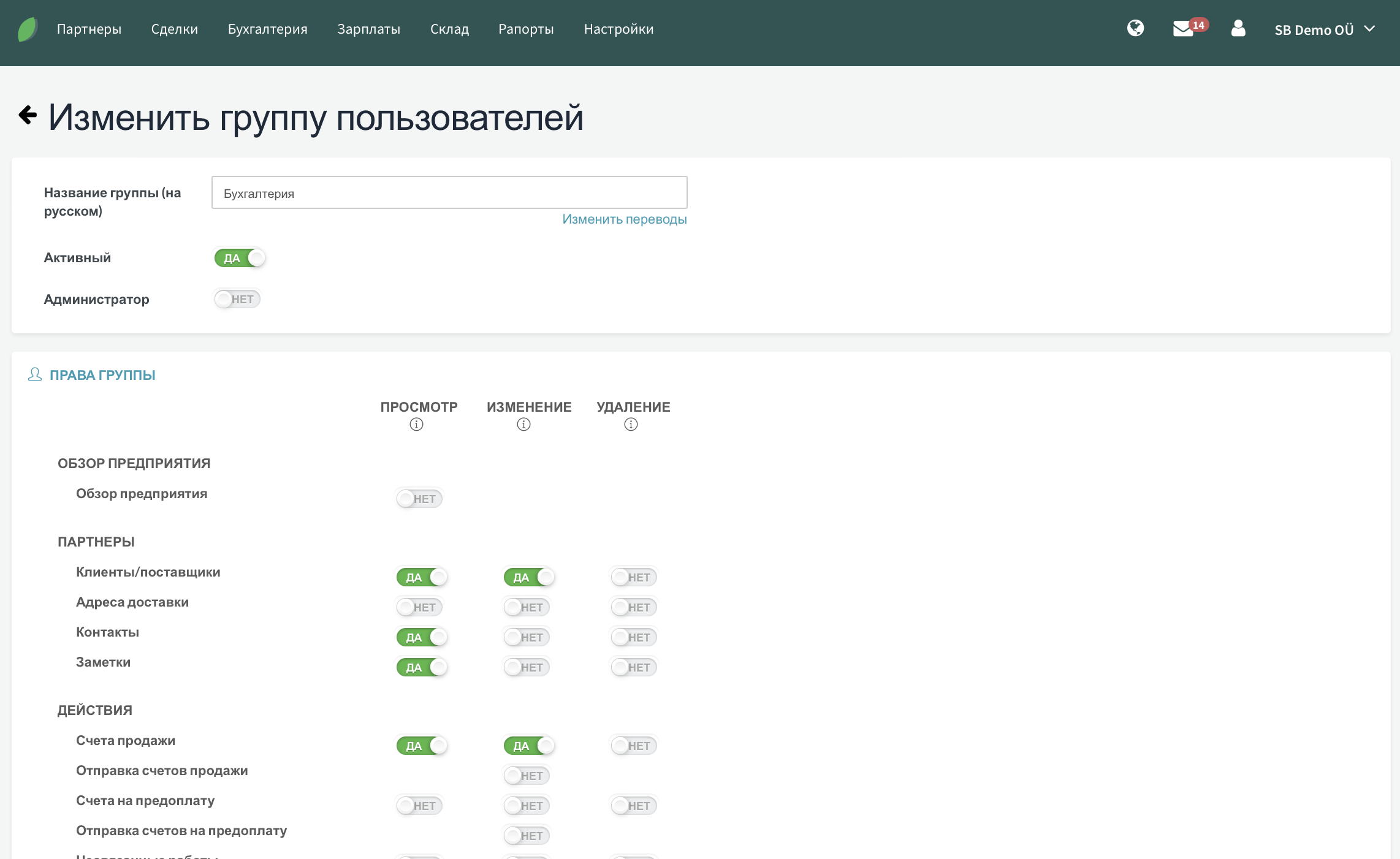1400x859 pixels.
Task: Click the info icon under ПРОСМОТР
Action: (x=416, y=425)
